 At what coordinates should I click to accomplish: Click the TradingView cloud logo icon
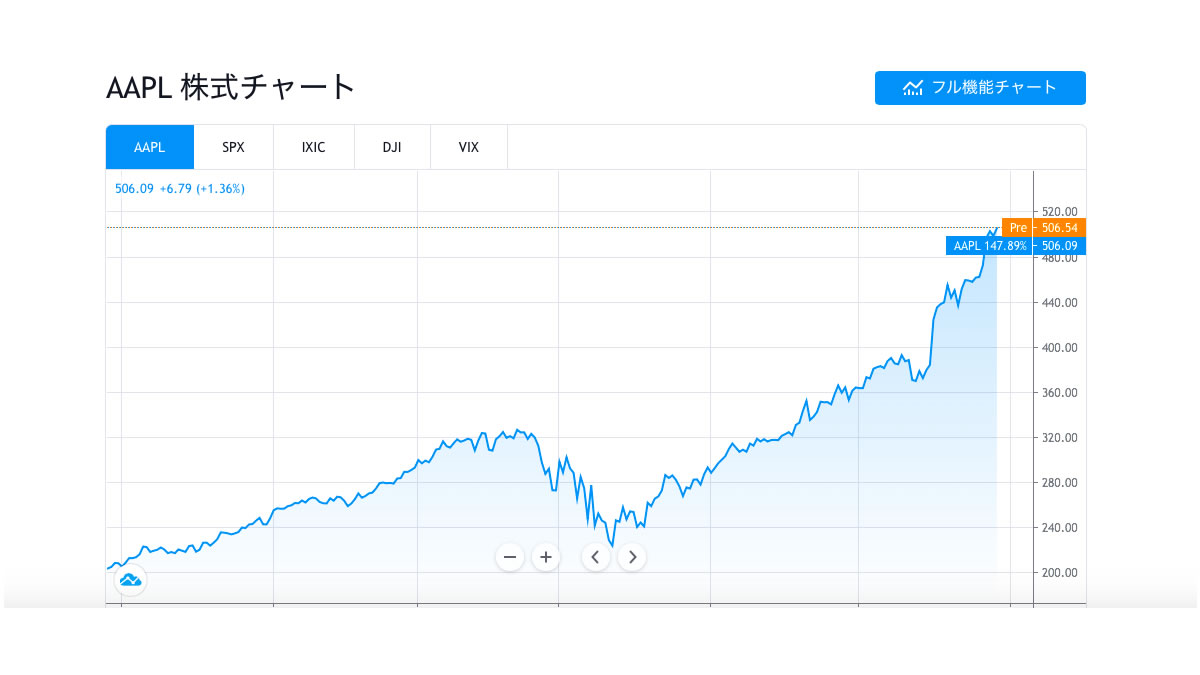click(130, 579)
